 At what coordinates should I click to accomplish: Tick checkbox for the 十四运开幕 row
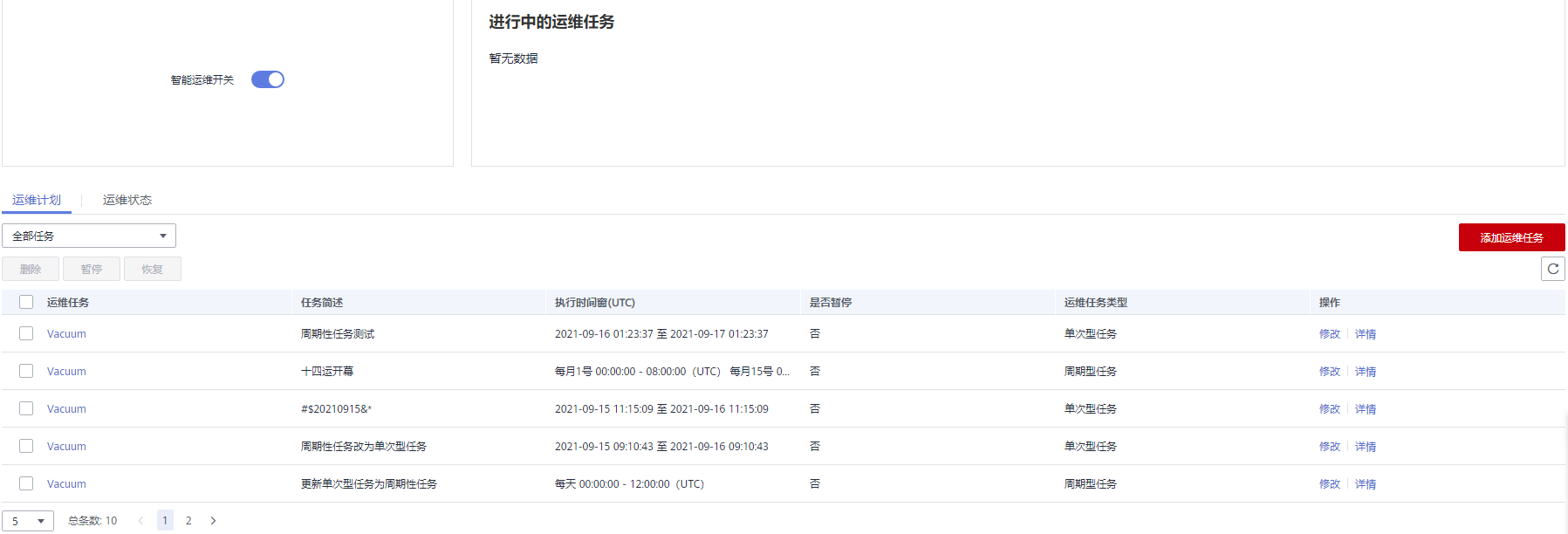26,371
